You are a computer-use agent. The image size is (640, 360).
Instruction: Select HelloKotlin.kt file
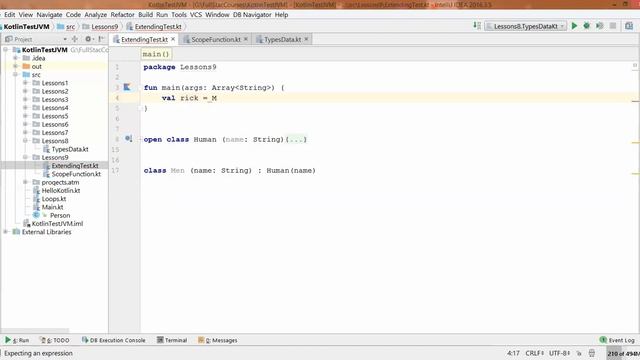pyautogui.click(x=60, y=190)
